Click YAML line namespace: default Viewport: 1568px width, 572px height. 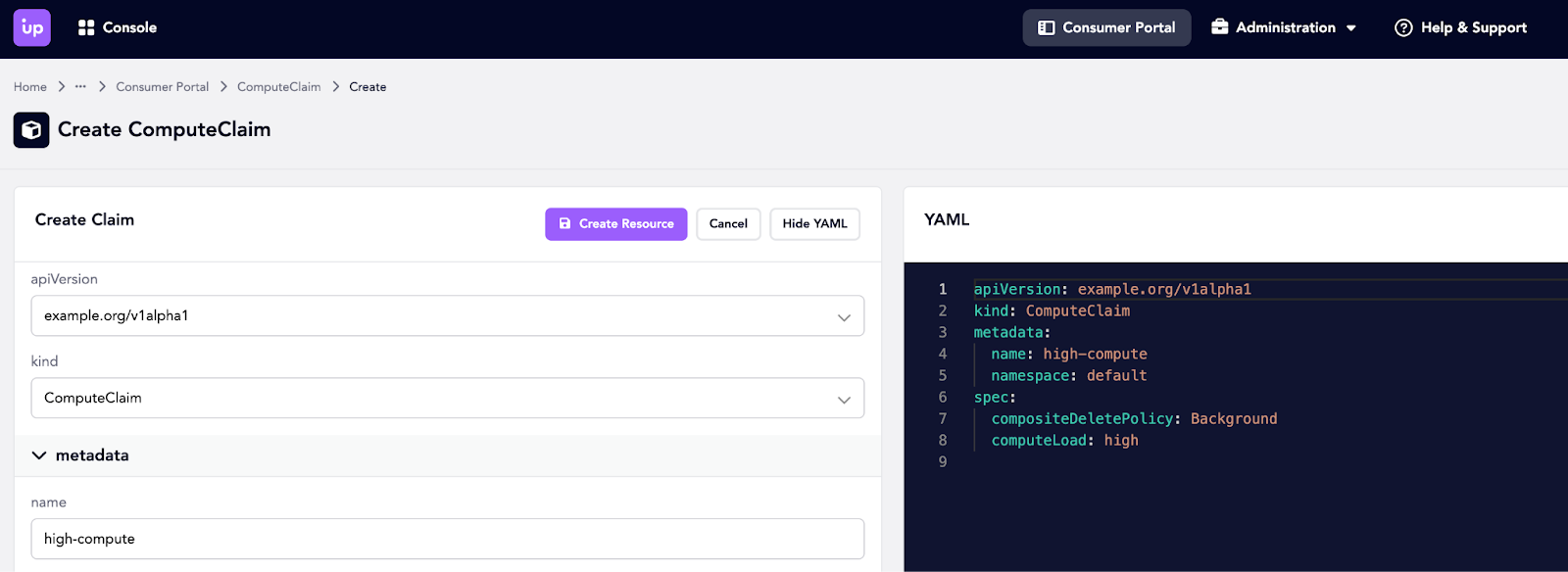[x=1069, y=375]
